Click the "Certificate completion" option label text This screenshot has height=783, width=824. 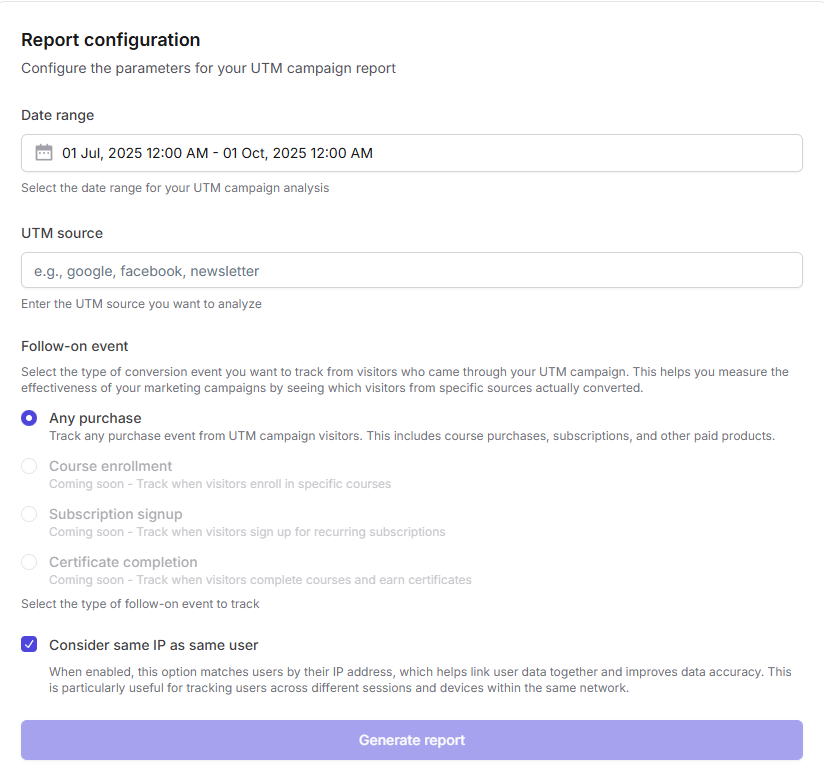pyautogui.click(x=123, y=562)
